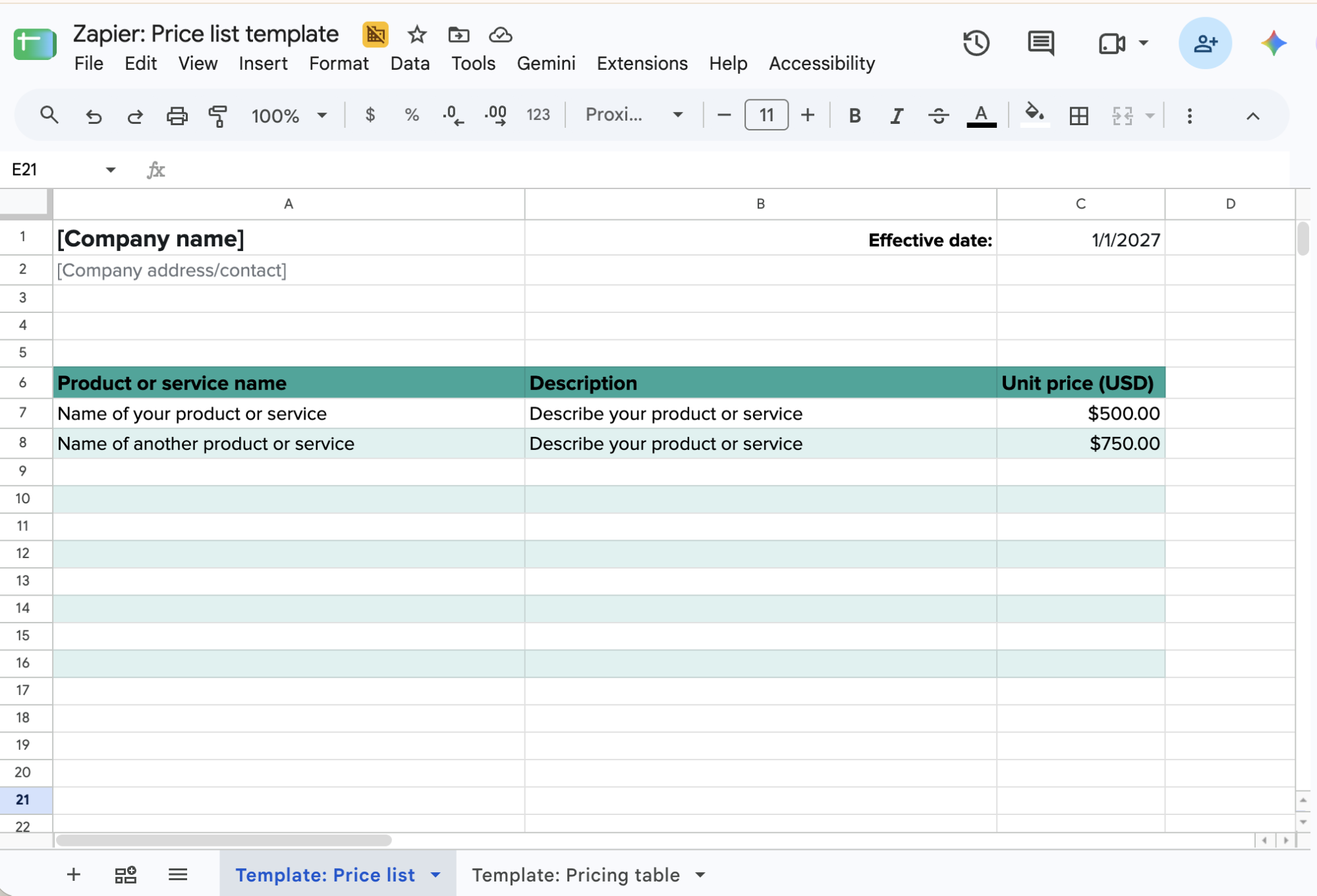The image size is (1317, 896).
Task: Open the Insert menu
Action: [263, 64]
